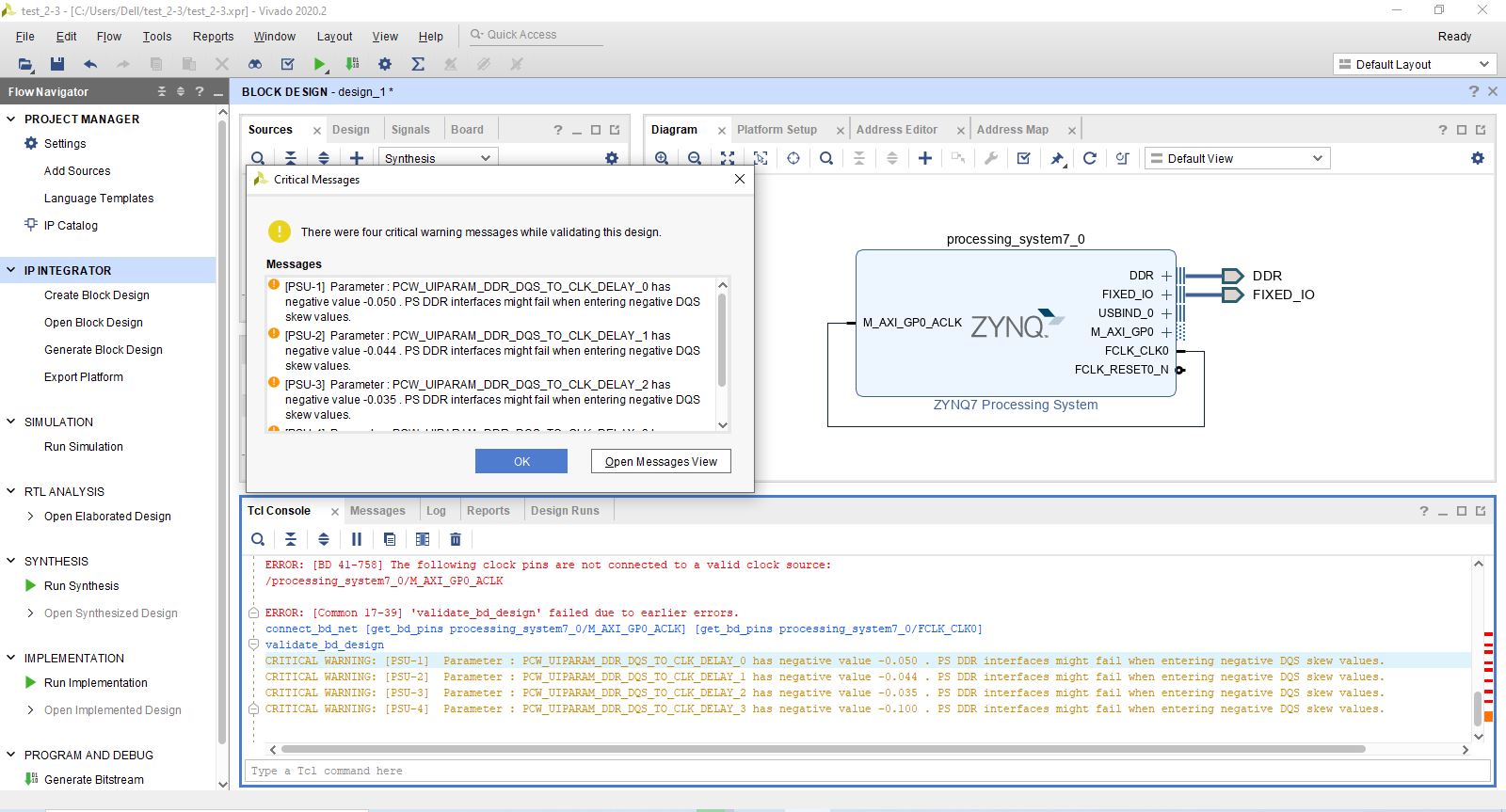Click the Tcl command input field
Image resolution: width=1506 pixels, height=812 pixels.
click(866, 771)
